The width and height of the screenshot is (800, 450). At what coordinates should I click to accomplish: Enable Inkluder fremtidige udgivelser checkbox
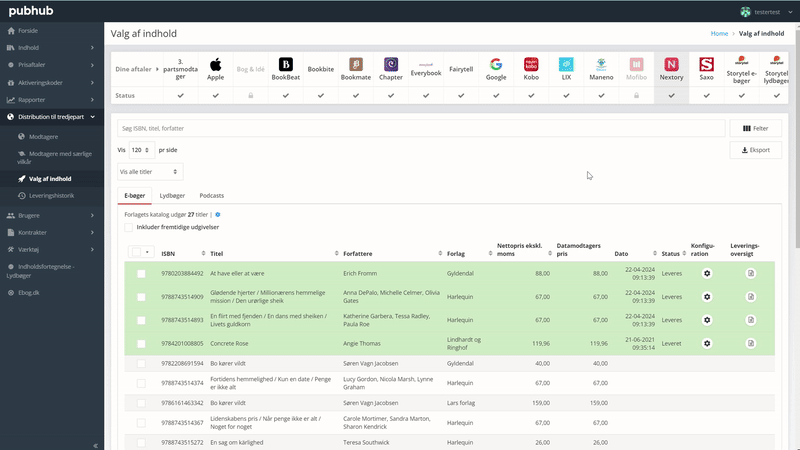pos(128,227)
